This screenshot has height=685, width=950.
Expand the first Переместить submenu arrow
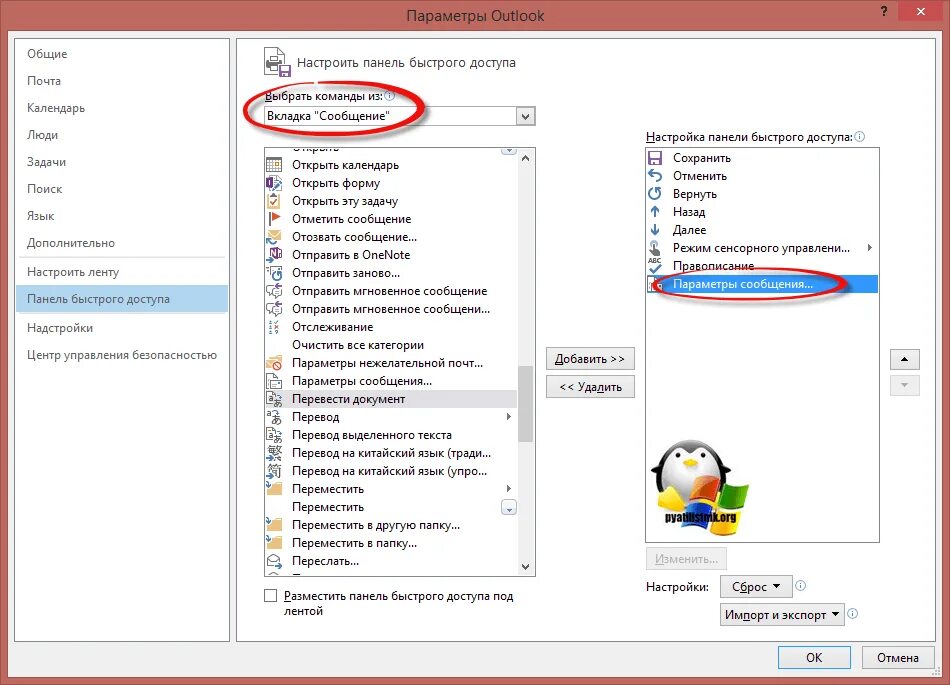(x=508, y=489)
